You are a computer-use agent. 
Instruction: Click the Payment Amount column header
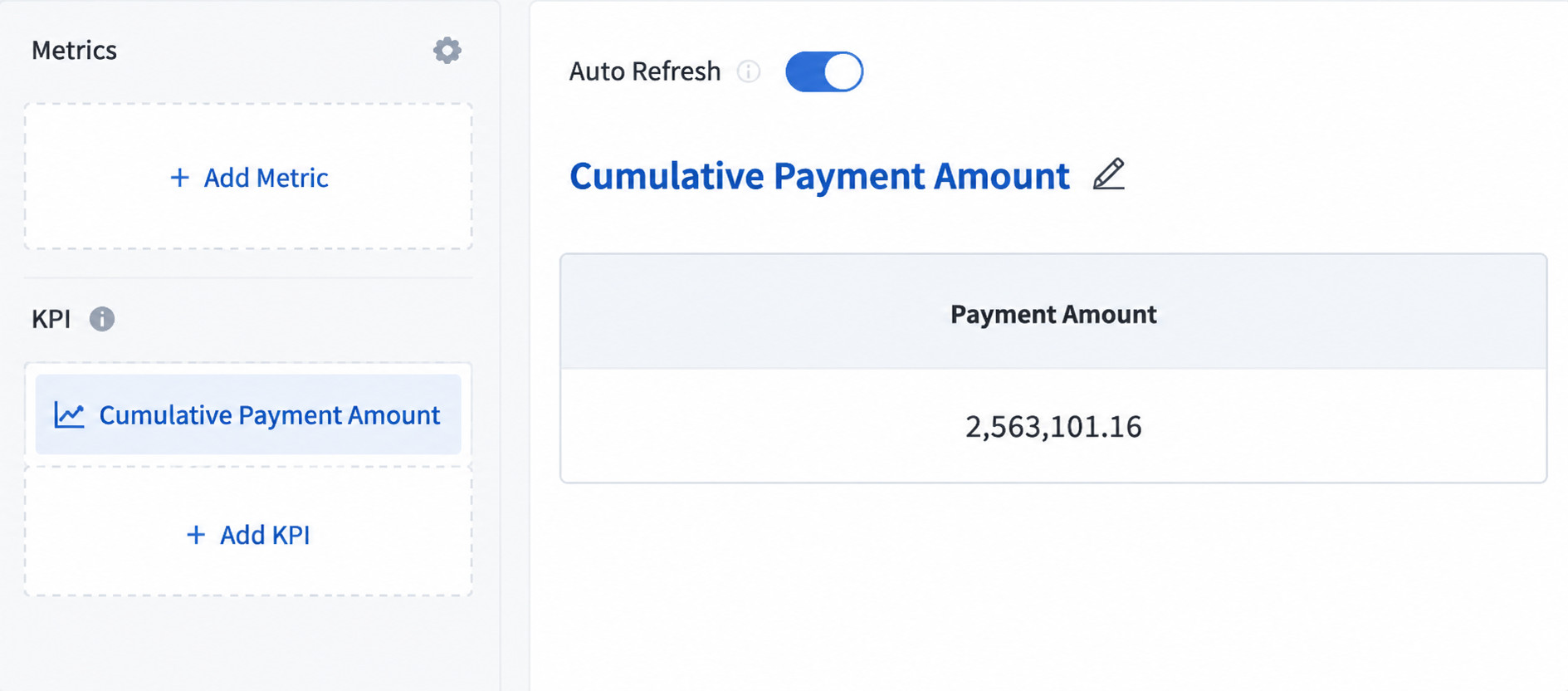click(x=1053, y=313)
